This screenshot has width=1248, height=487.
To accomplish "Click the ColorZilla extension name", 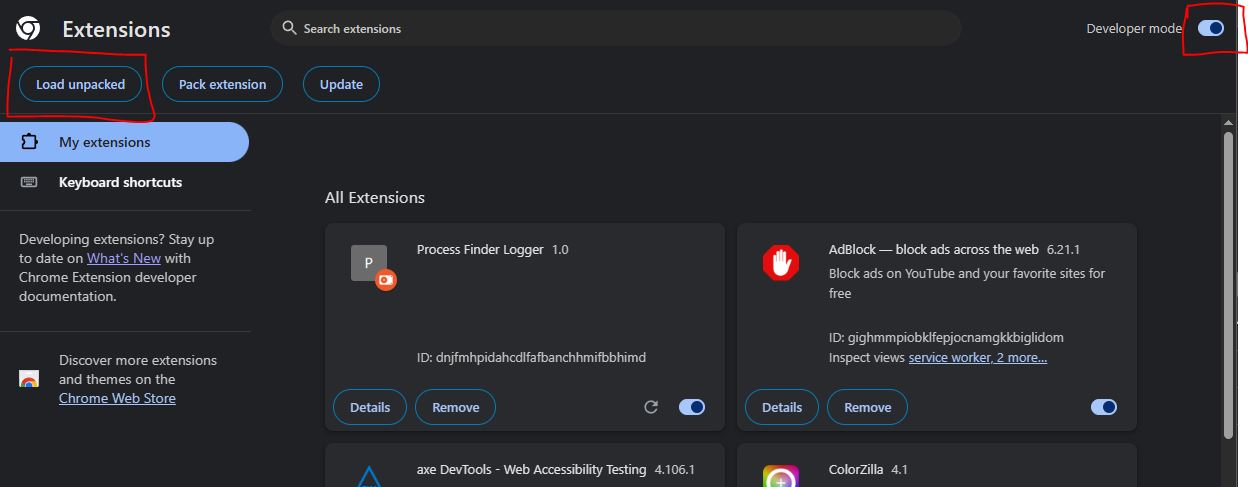I will click(x=856, y=469).
